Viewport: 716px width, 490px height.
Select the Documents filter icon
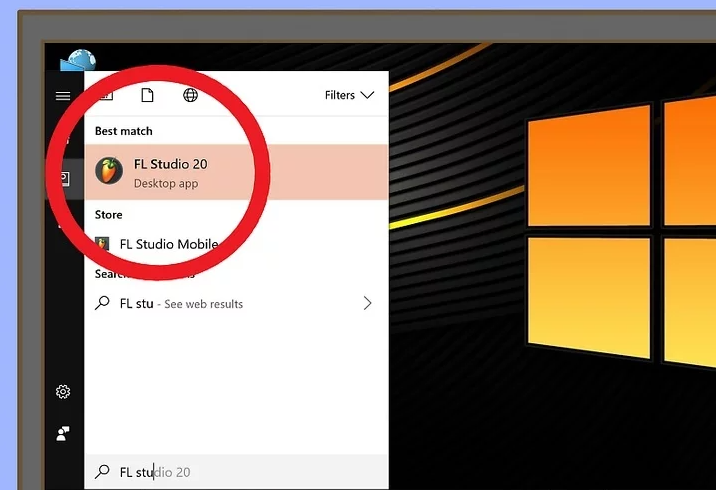click(x=147, y=95)
